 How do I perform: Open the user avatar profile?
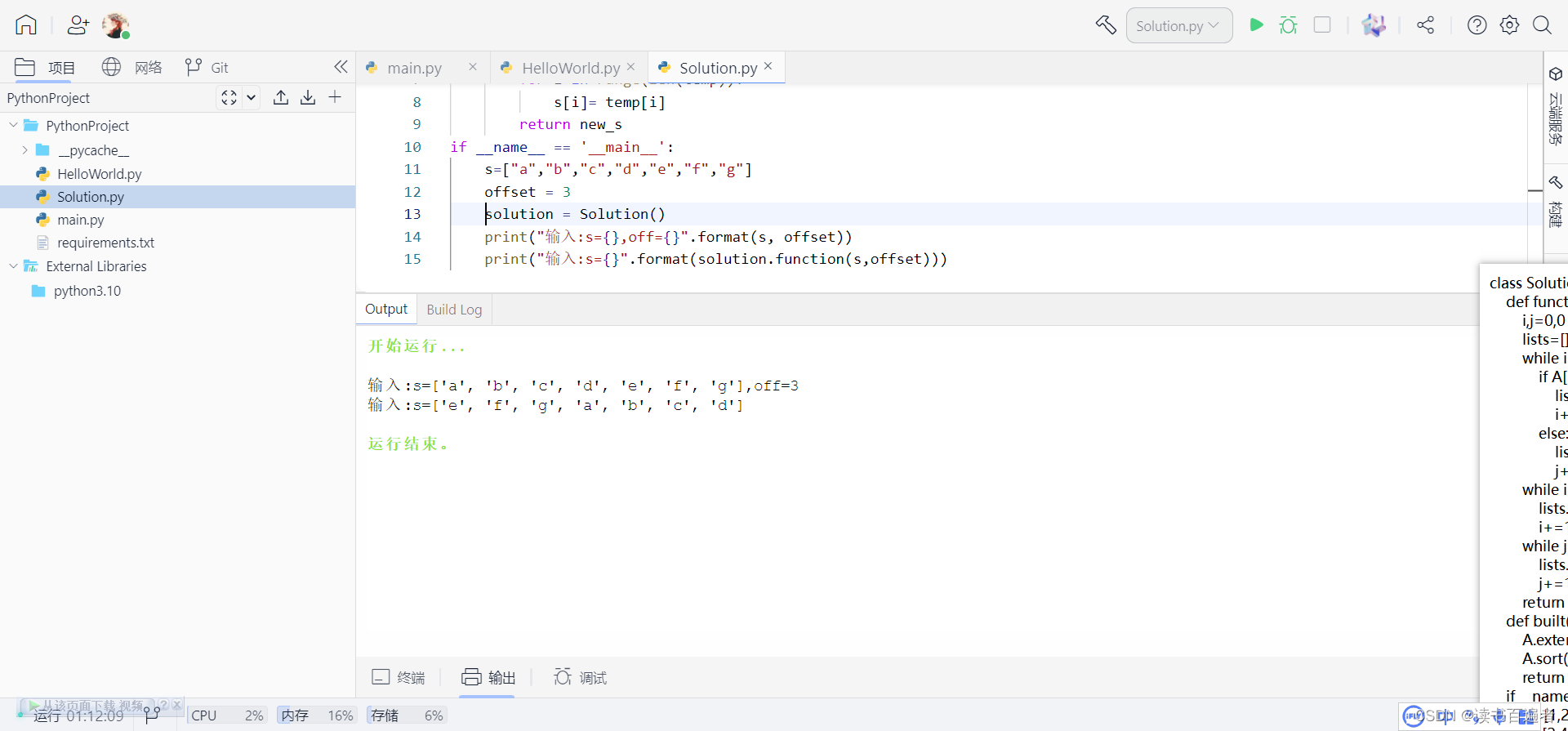click(115, 25)
